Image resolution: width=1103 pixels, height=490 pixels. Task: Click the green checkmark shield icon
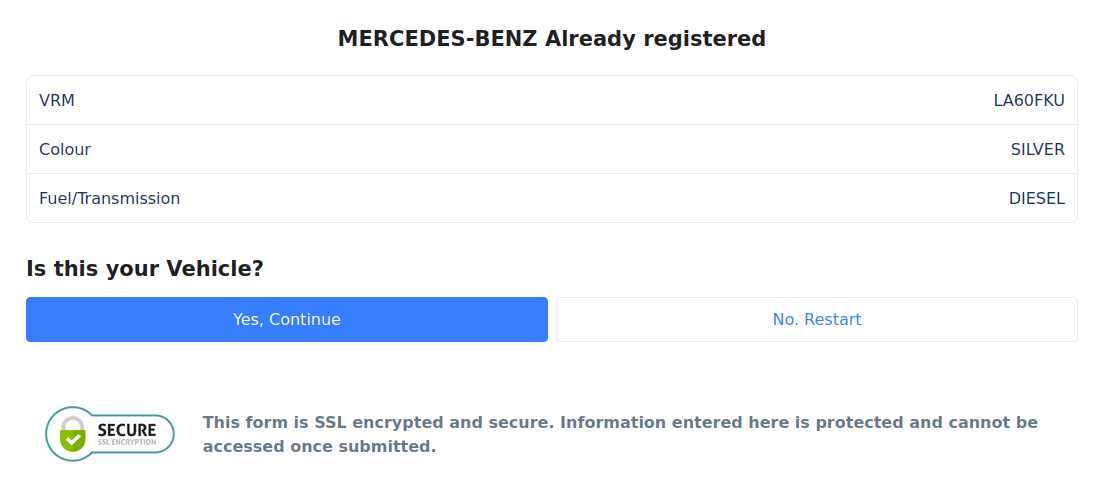(x=72, y=441)
